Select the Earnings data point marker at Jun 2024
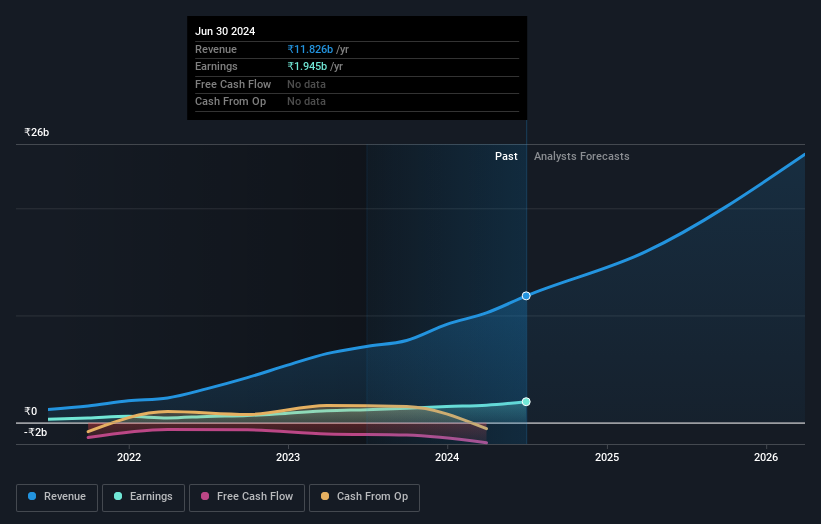821x524 pixels. click(526, 402)
